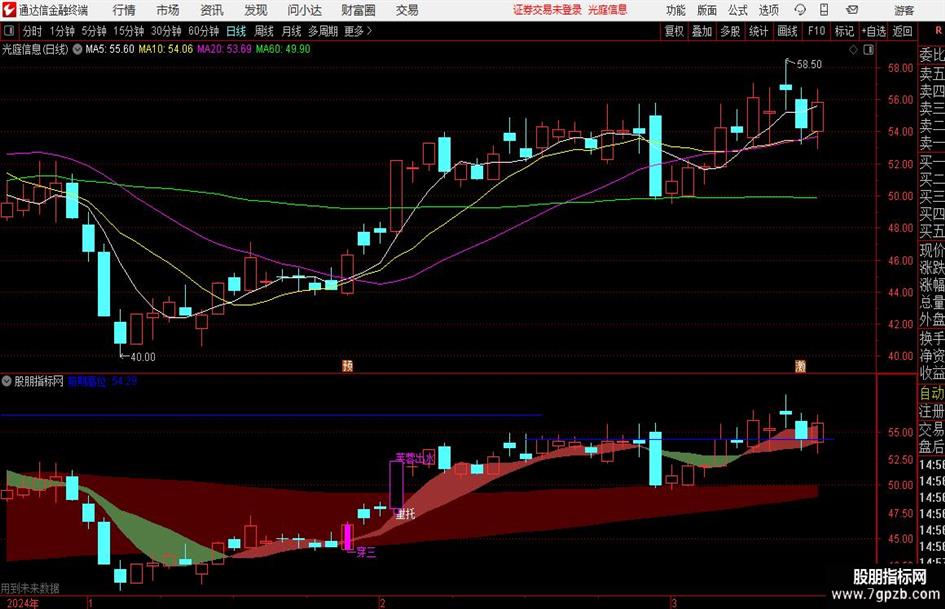Click the 游客 guest account label
Screen dimensions: 945x609
(904, 10)
